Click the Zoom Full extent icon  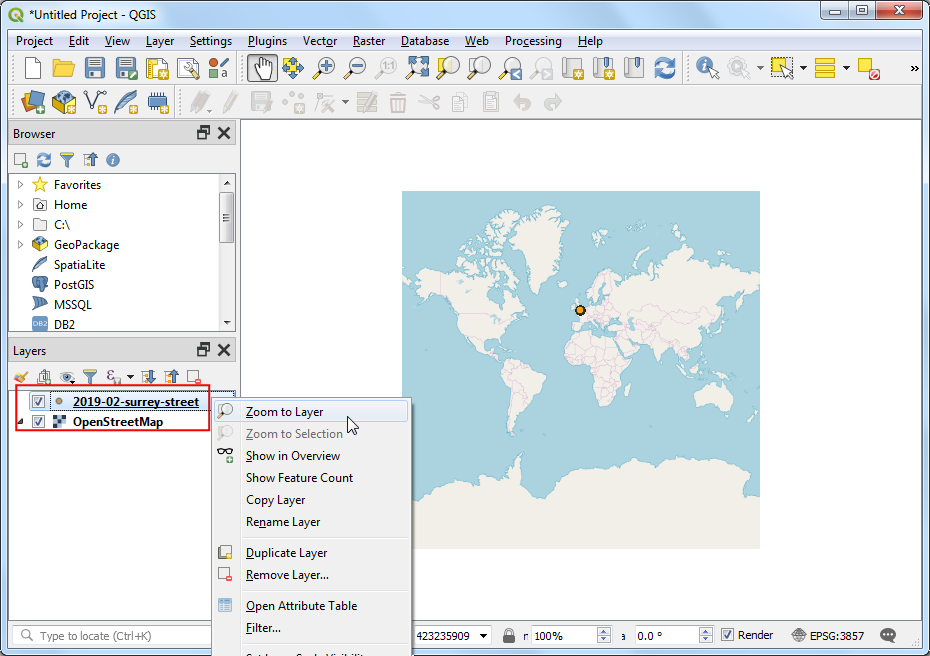tap(417, 68)
